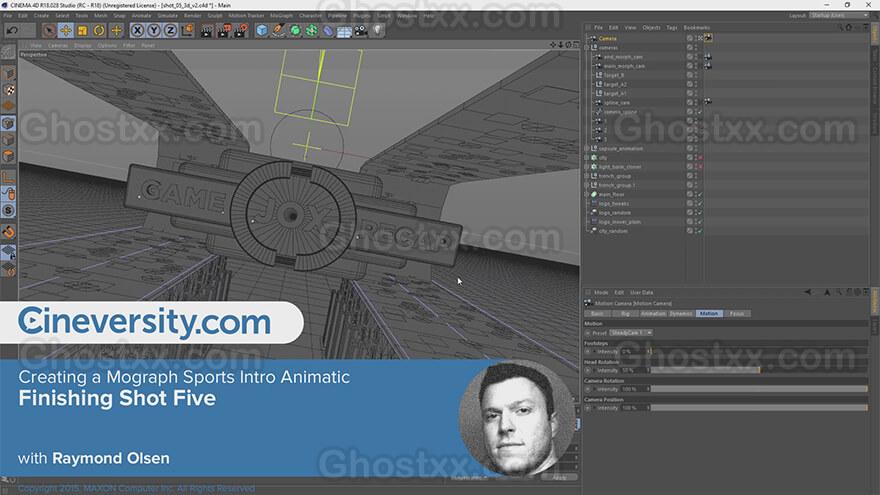880x495 pixels.
Task: Activate the Move tool
Action: pos(66,30)
